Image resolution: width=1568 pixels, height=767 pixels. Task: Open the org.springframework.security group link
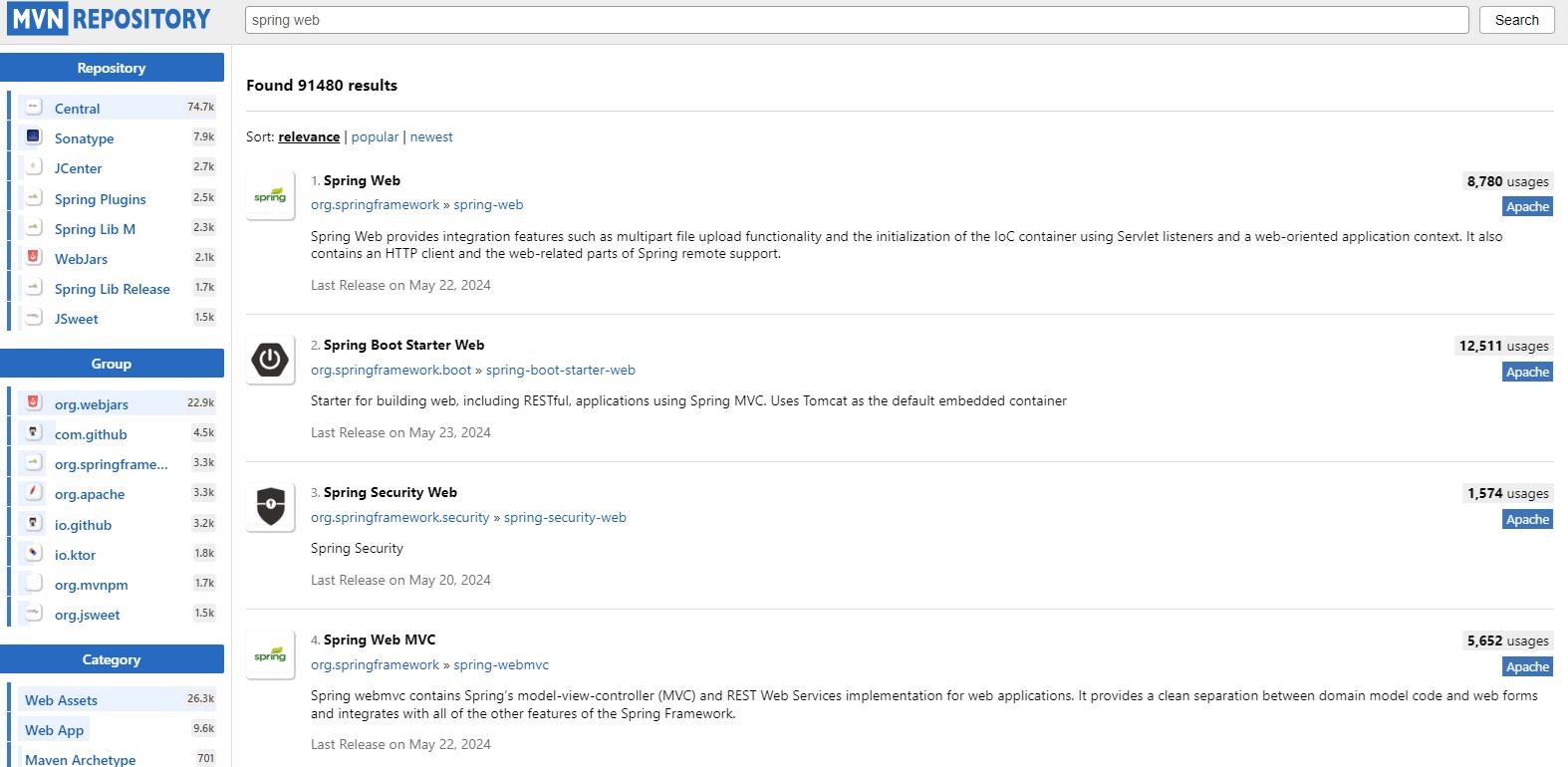[399, 518]
